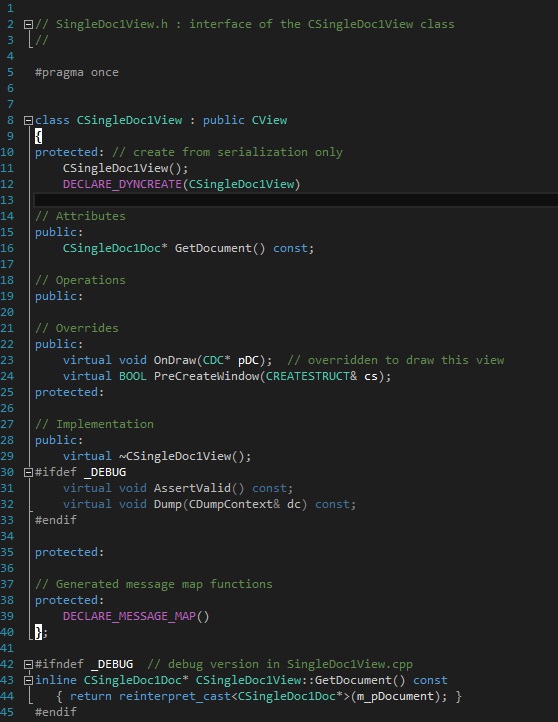Click the 'inline' keyword on line 43
558x722 pixels.
56,680
